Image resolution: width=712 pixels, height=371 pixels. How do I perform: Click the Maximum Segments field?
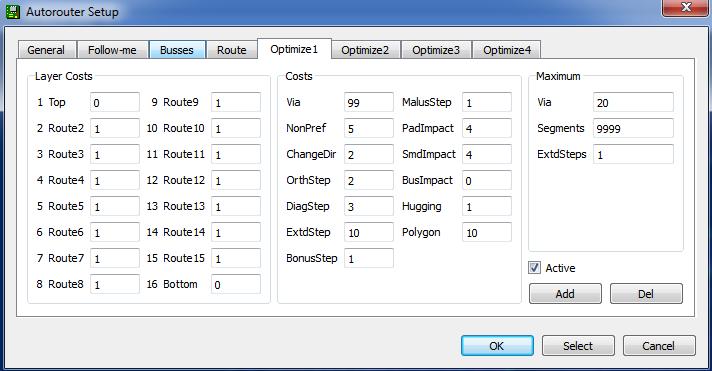point(633,128)
